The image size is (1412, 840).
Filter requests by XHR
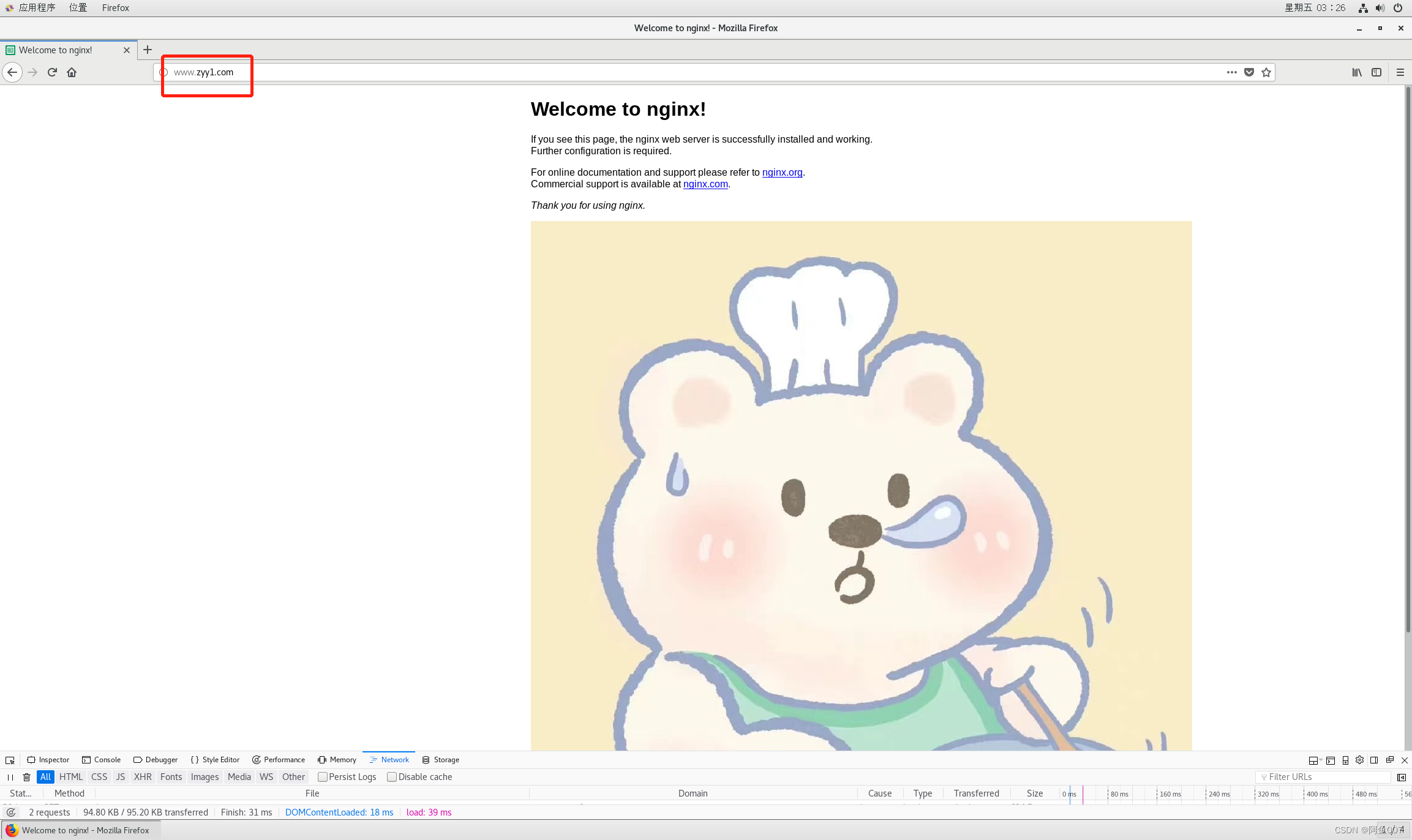pyautogui.click(x=143, y=777)
